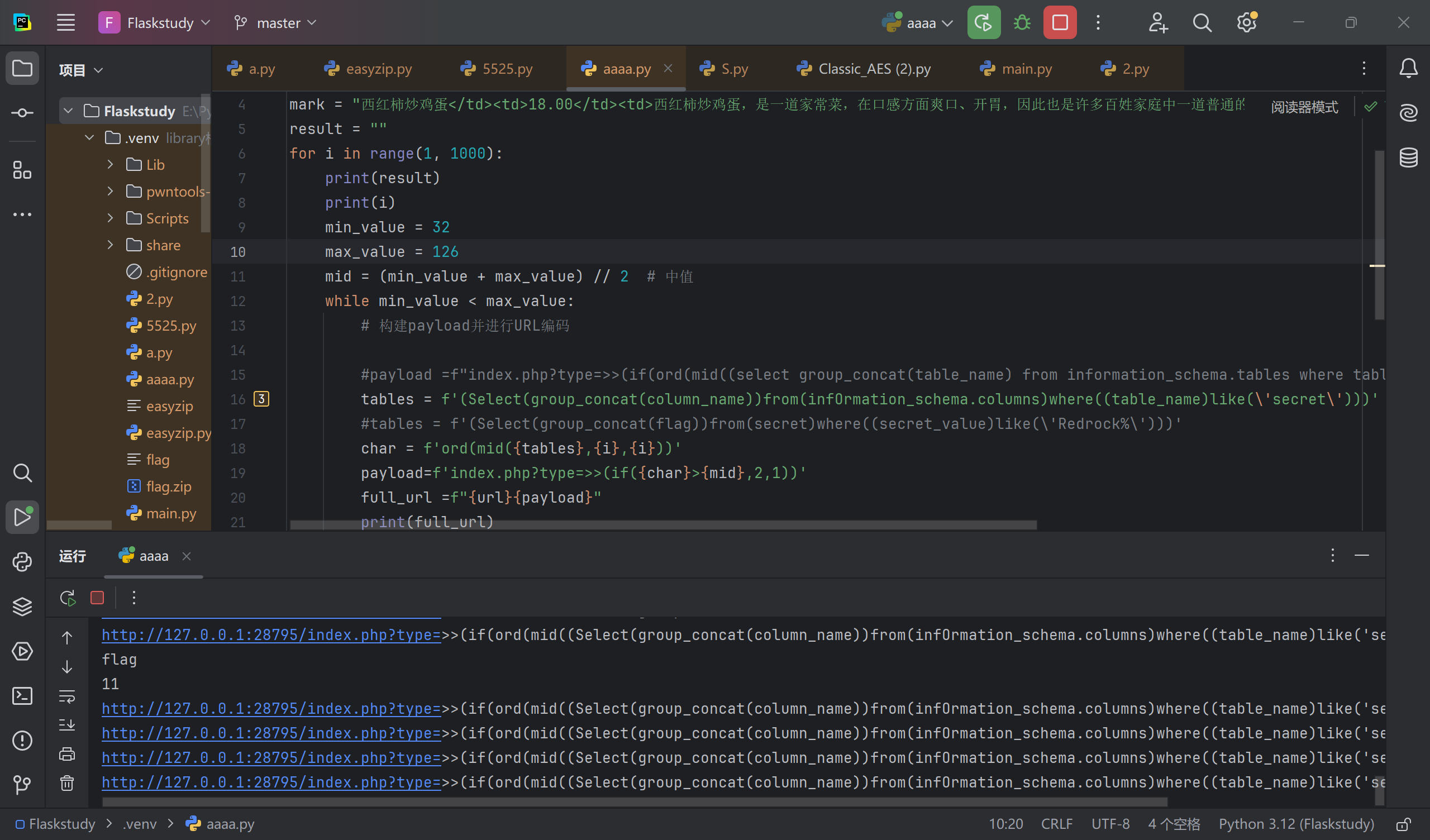
Task: Open the Notifications bell
Action: pyautogui.click(x=1408, y=69)
